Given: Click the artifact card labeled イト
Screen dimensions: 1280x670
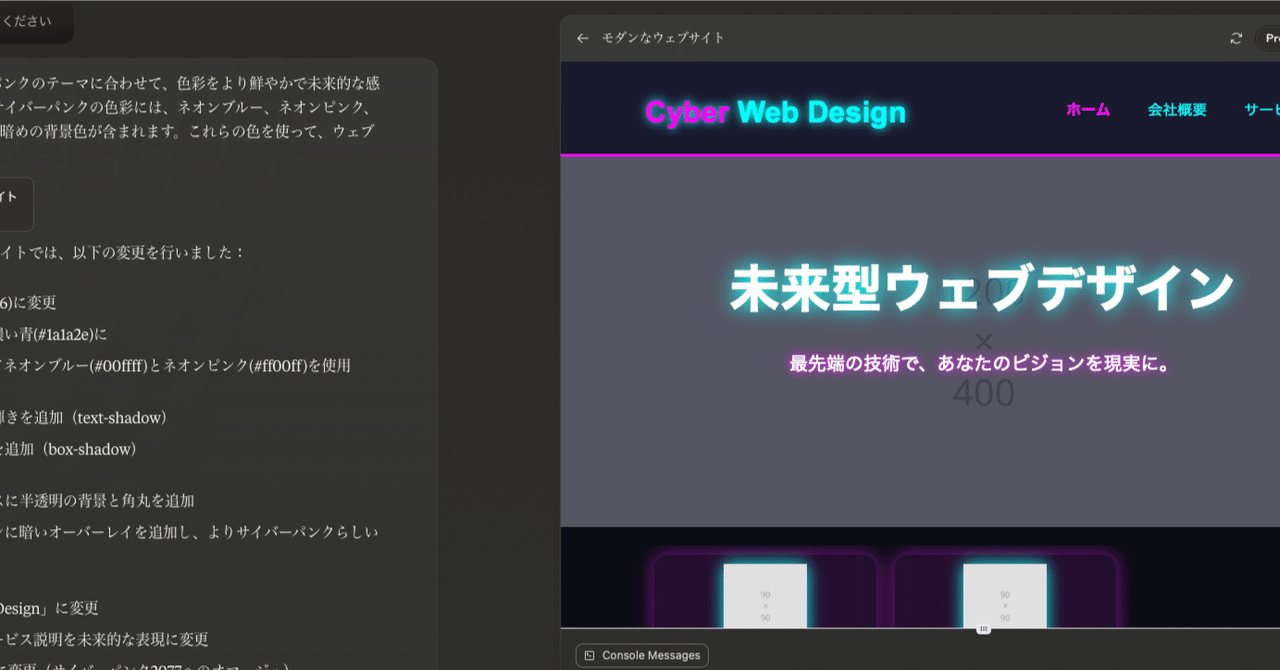Looking at the screenshot, I should (16, 204).
